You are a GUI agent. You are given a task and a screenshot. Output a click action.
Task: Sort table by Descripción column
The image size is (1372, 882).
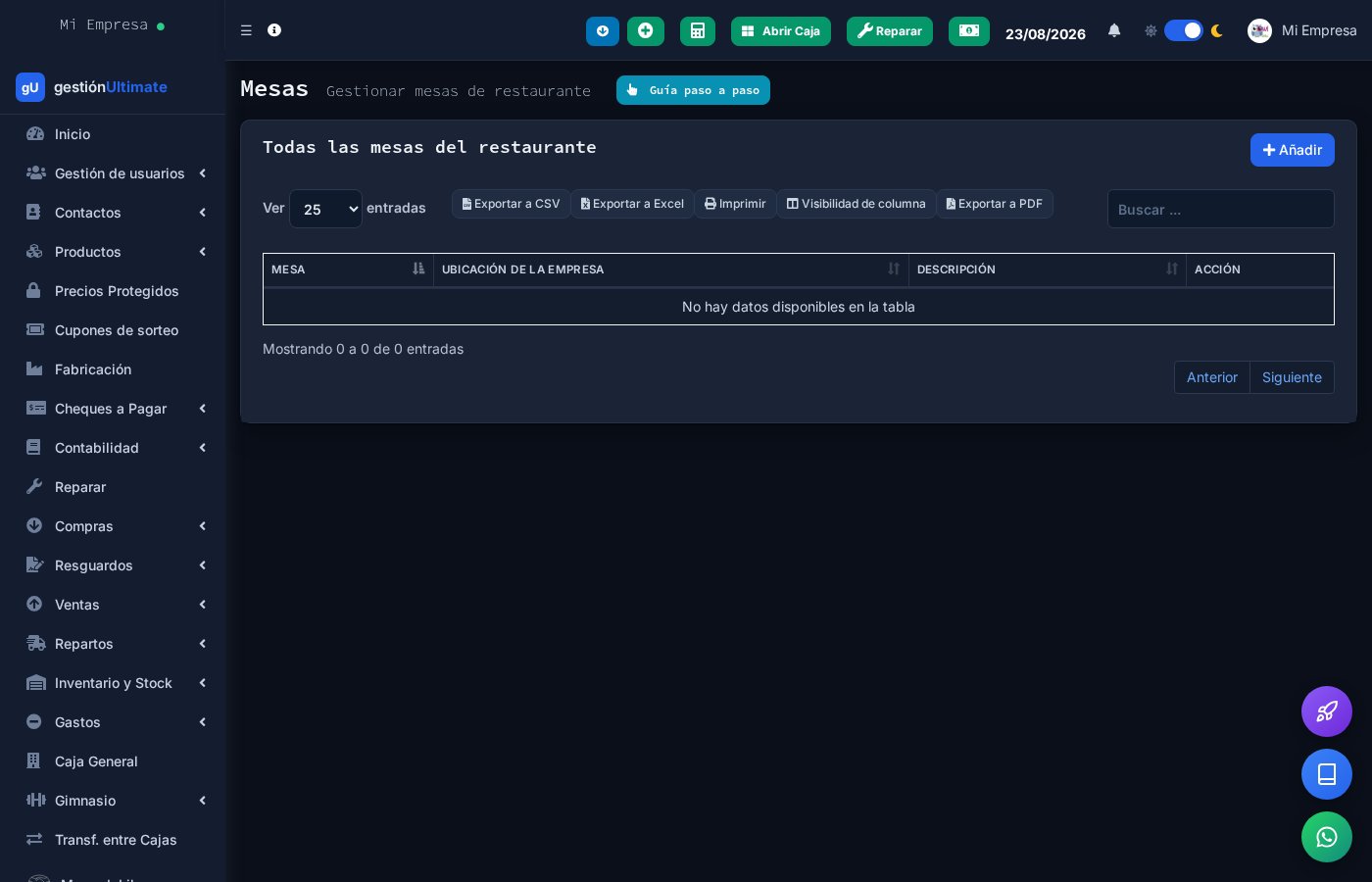(1048, 269)
